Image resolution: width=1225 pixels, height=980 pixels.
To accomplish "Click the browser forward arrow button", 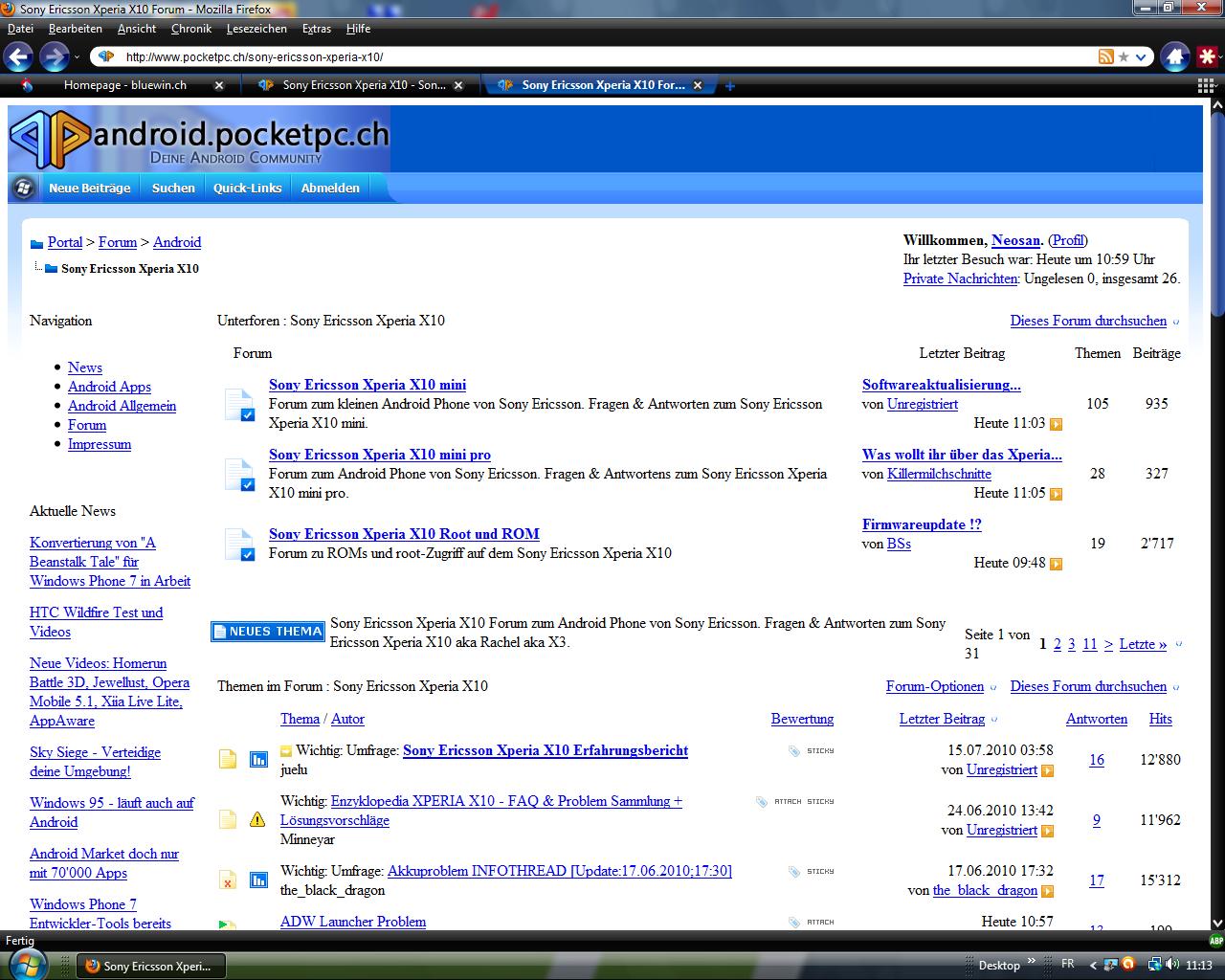I will (54, 57).
